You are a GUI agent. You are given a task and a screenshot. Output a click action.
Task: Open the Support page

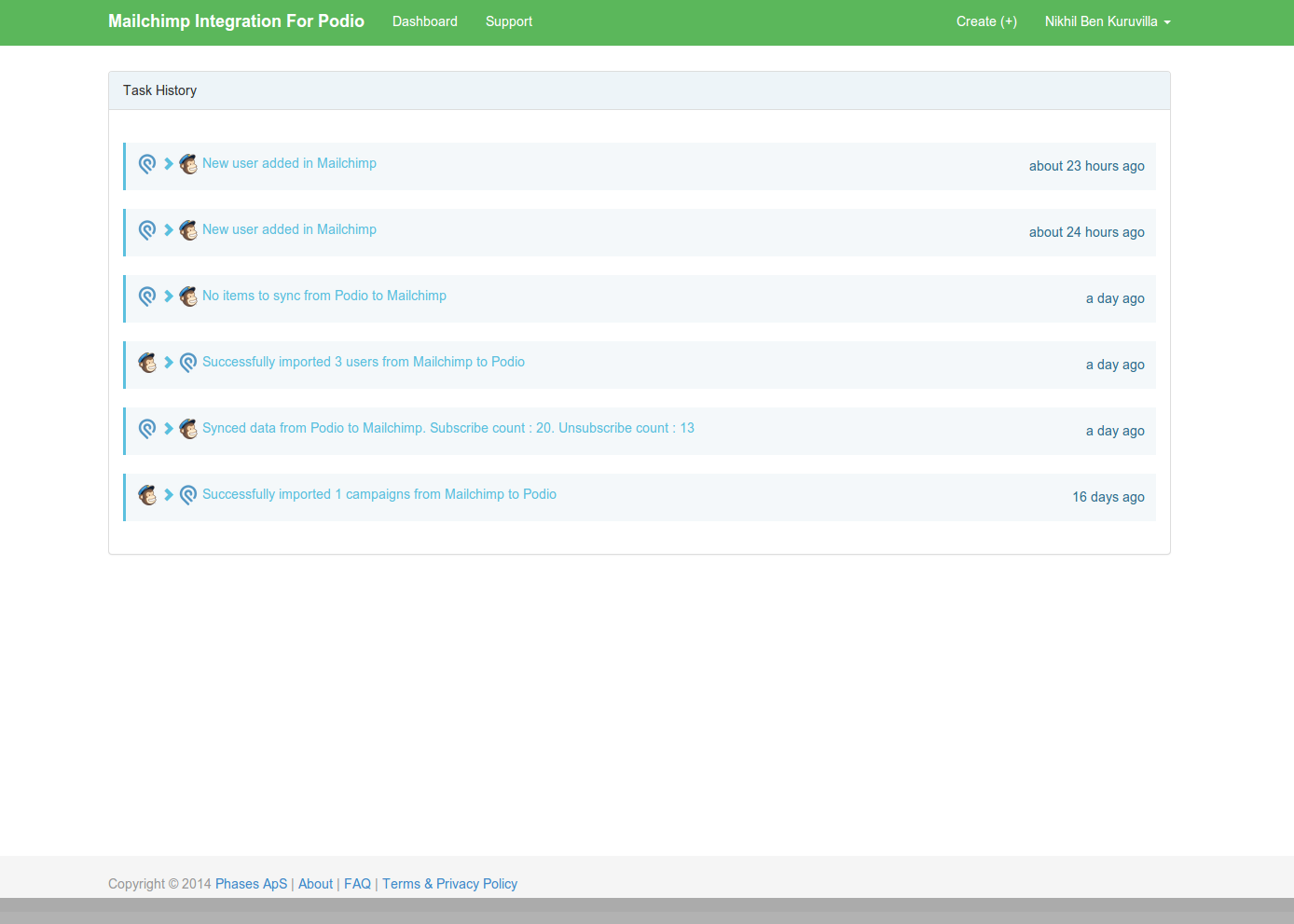coord(508,21)
